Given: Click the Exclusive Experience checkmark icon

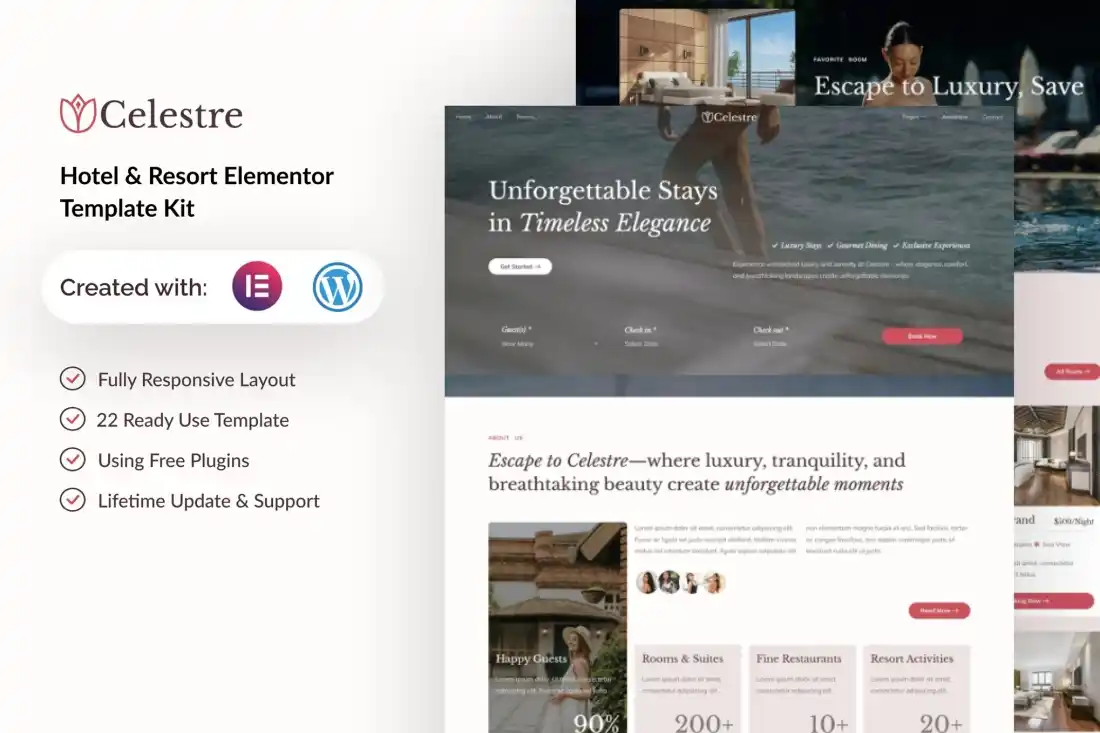Looking at the screenshot, I should click(896, 245).
